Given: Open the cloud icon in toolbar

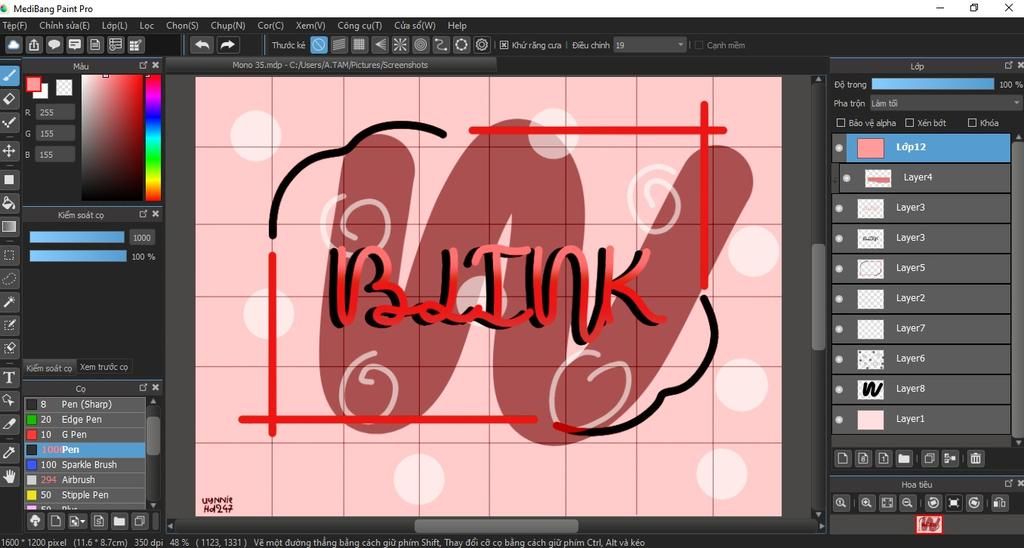Looking at the screenshot, I should pos(13,44).
